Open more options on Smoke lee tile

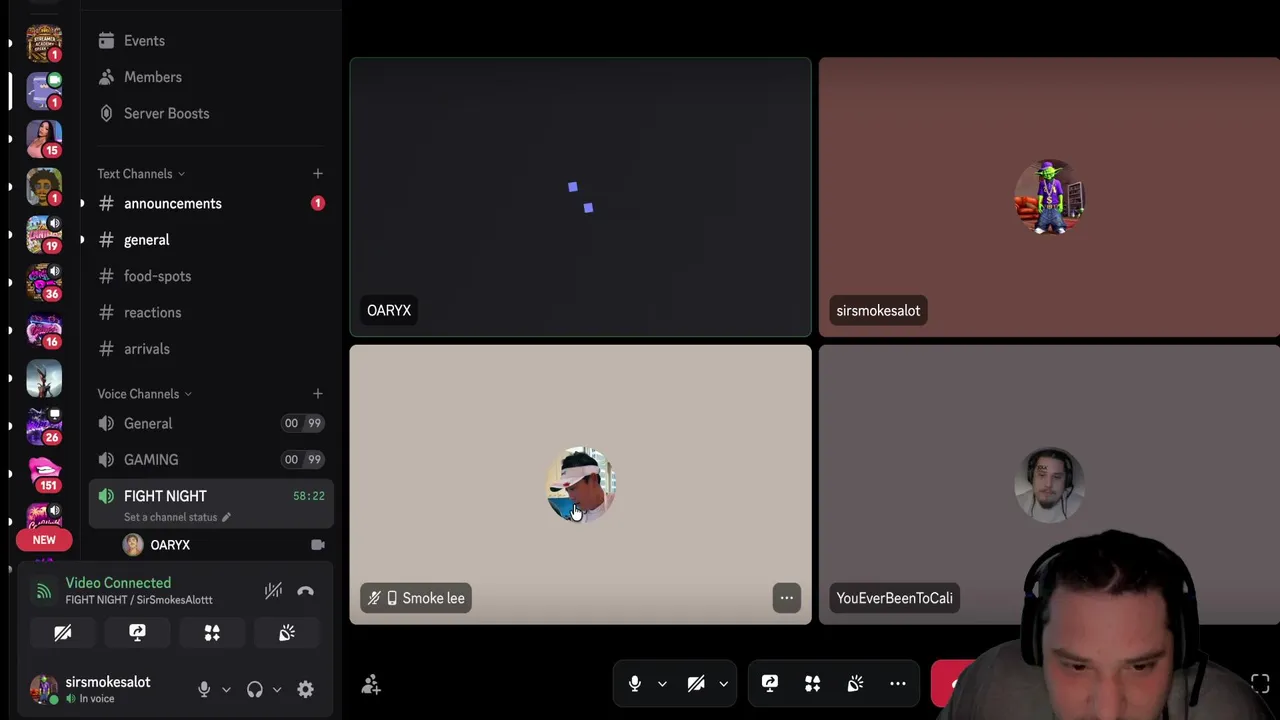(787, 598)
